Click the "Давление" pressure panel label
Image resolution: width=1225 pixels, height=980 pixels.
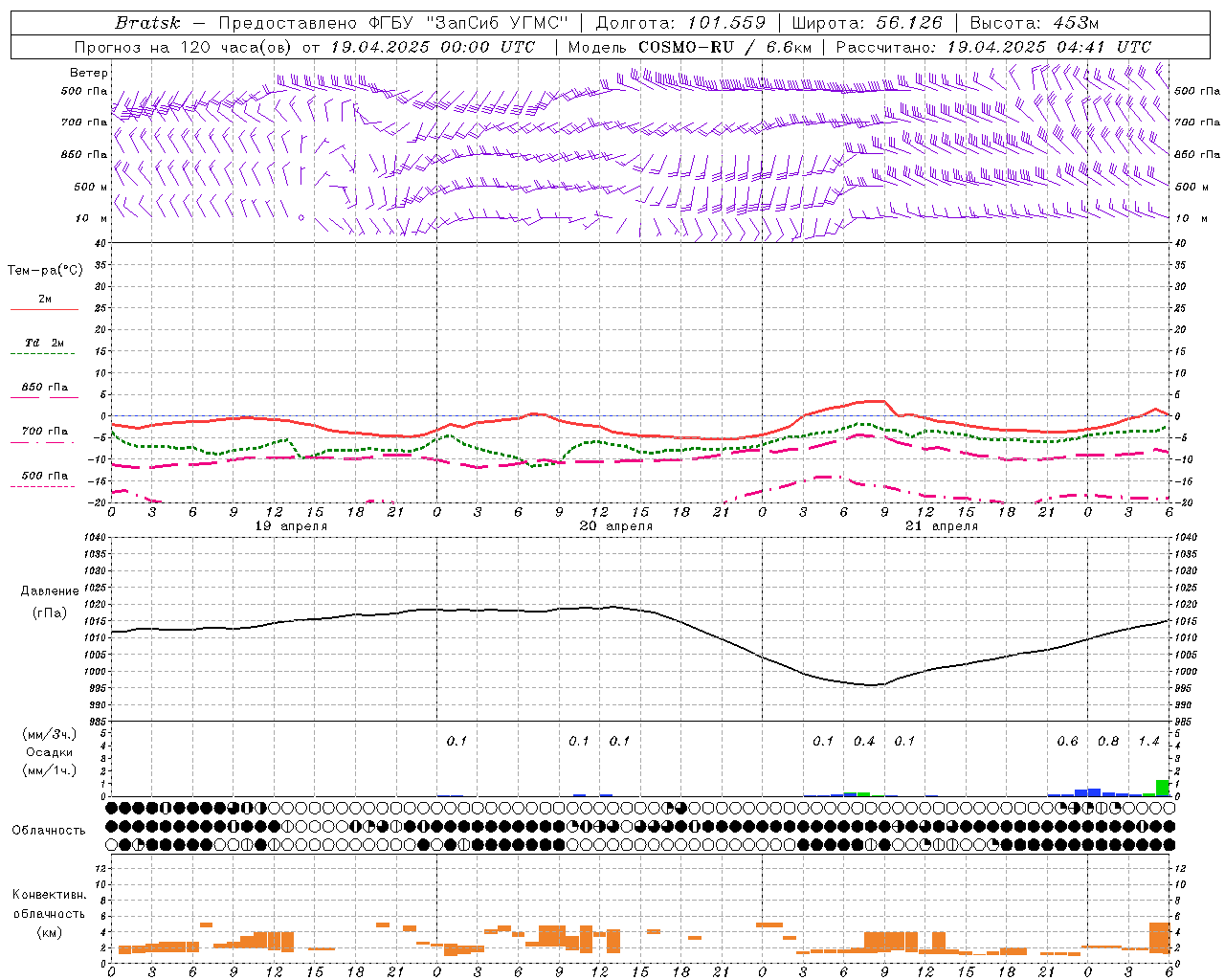pos(49,591)
